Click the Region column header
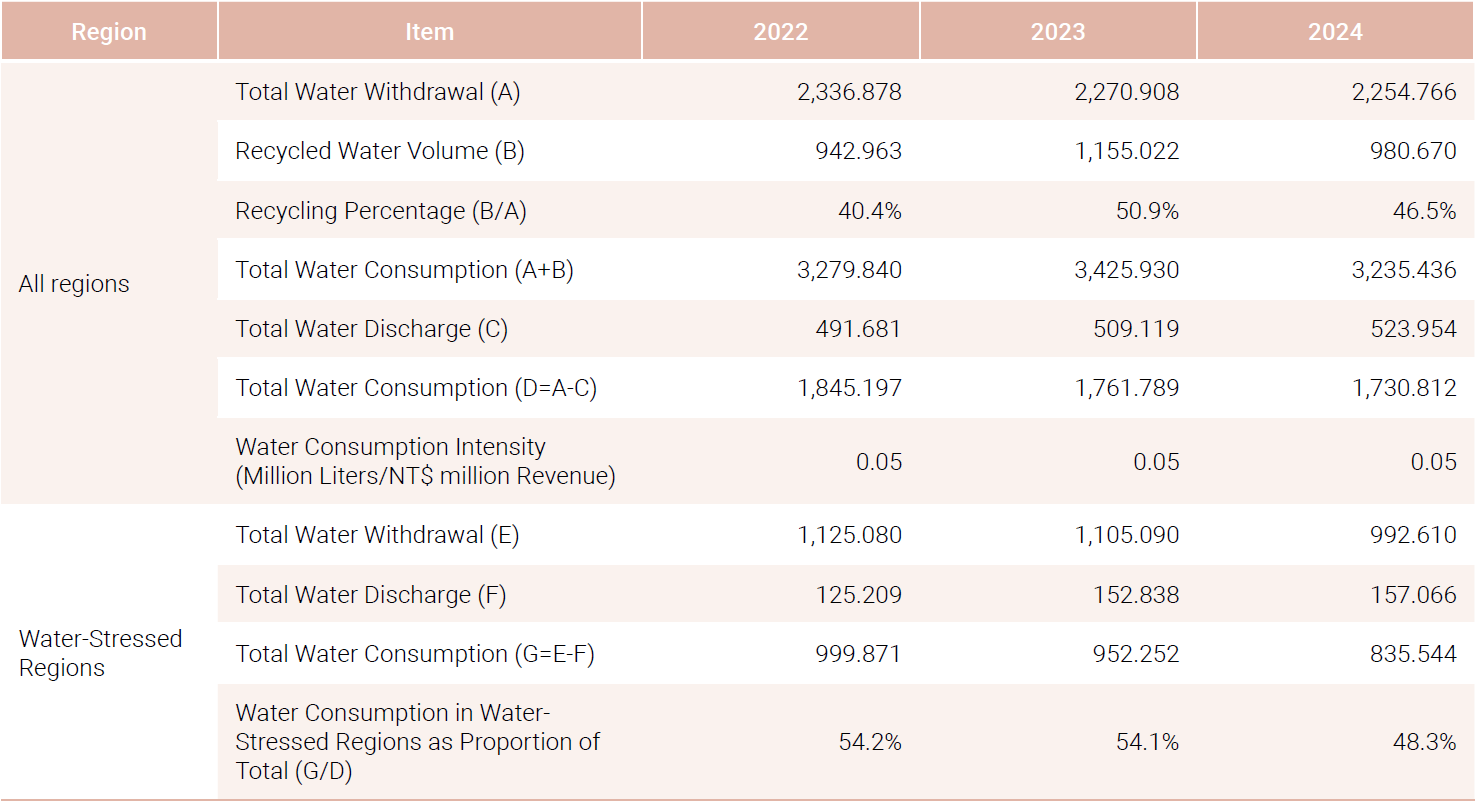Screen dimensions: 1477x804 point(108,32)
